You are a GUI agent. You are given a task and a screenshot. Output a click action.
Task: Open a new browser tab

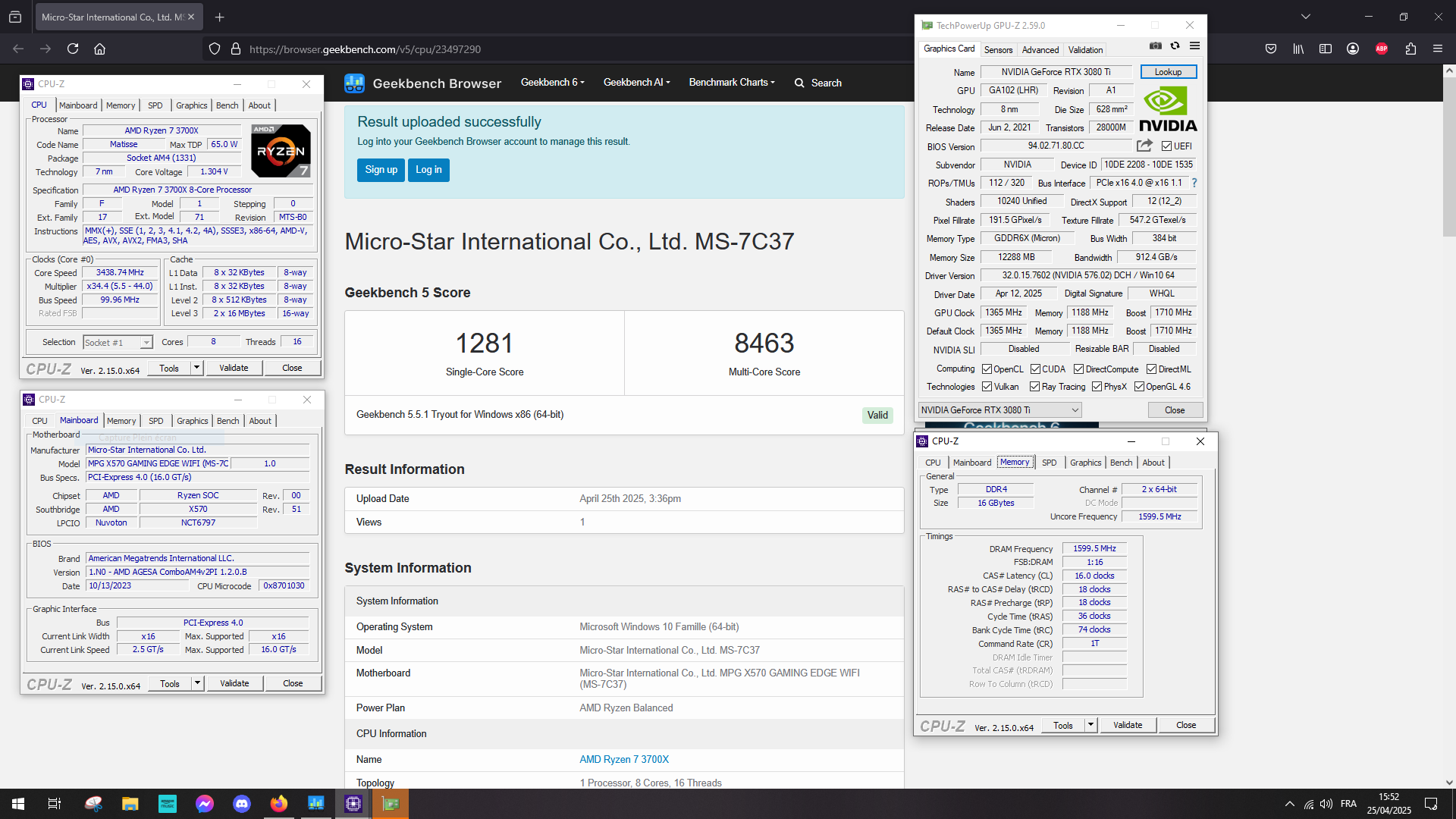point(219,17)
